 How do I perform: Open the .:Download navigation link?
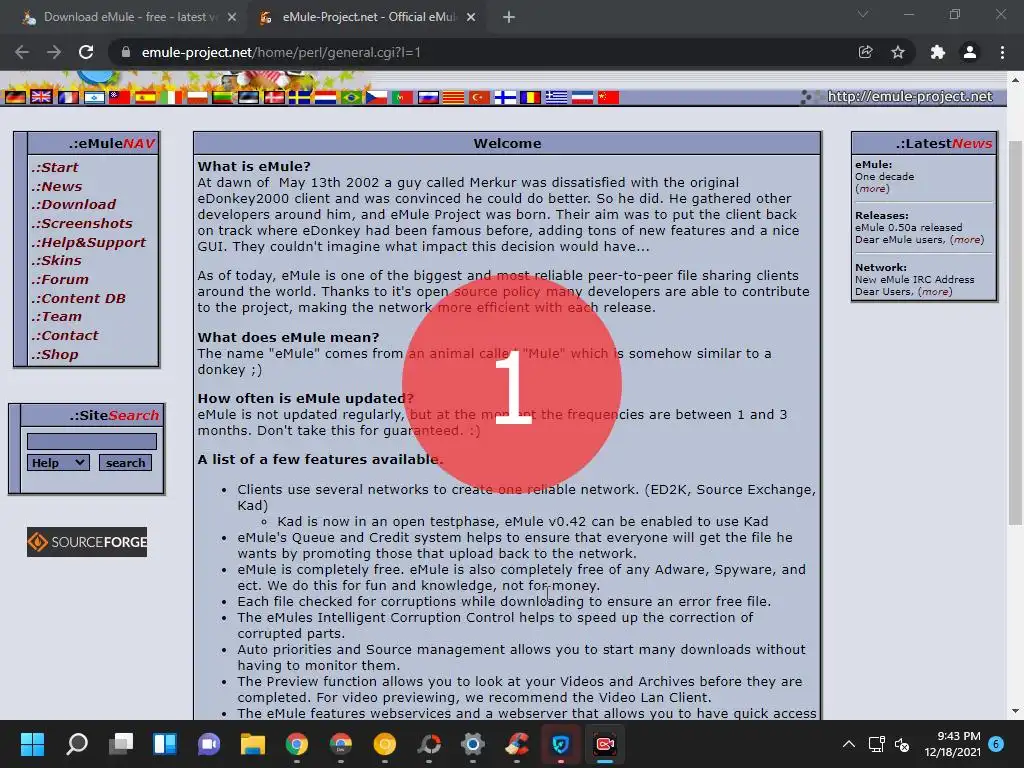(74, 204)
